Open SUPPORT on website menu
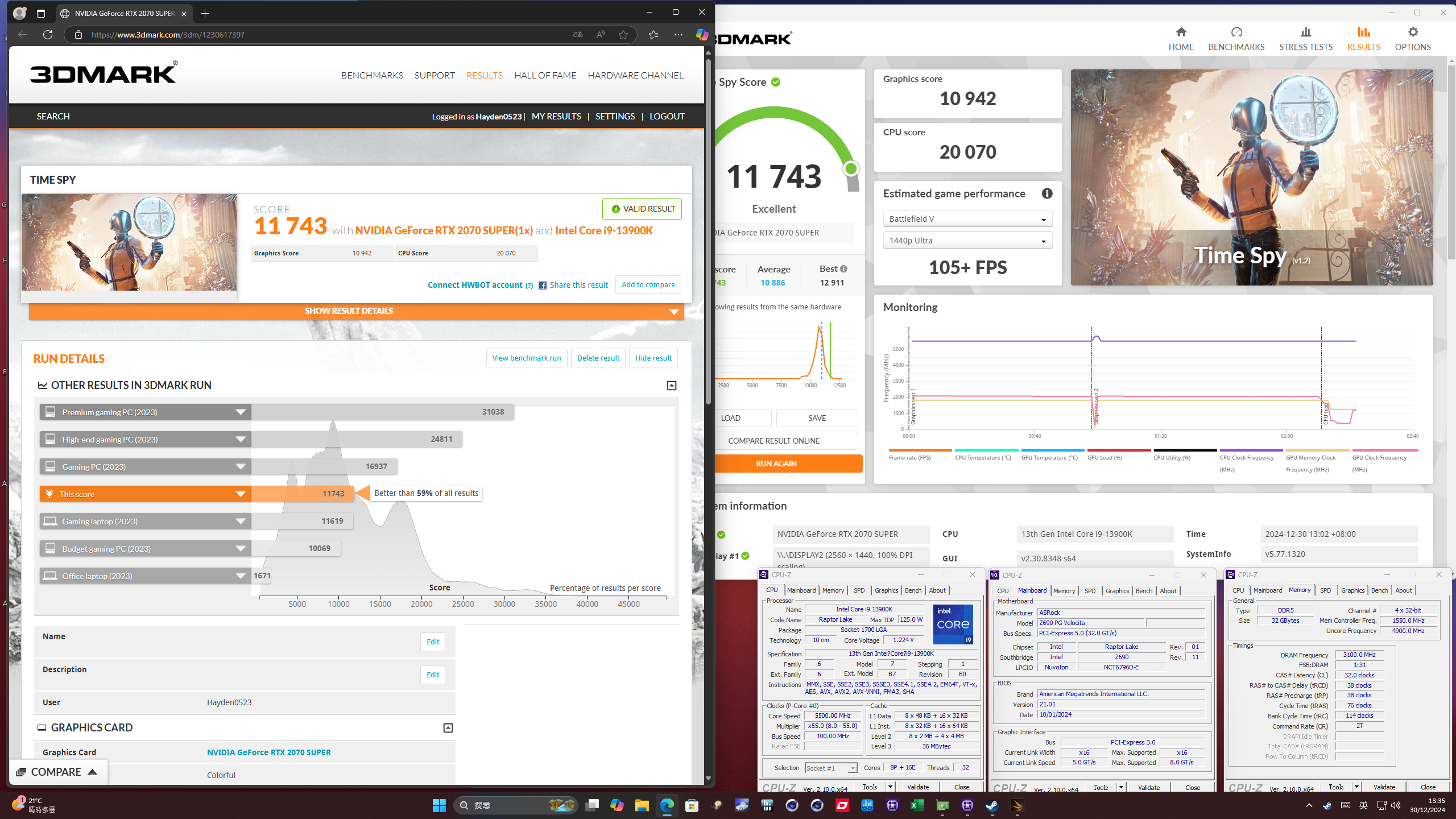Image resolution: width=1456 pixels, height=819 pixels. 435,75
